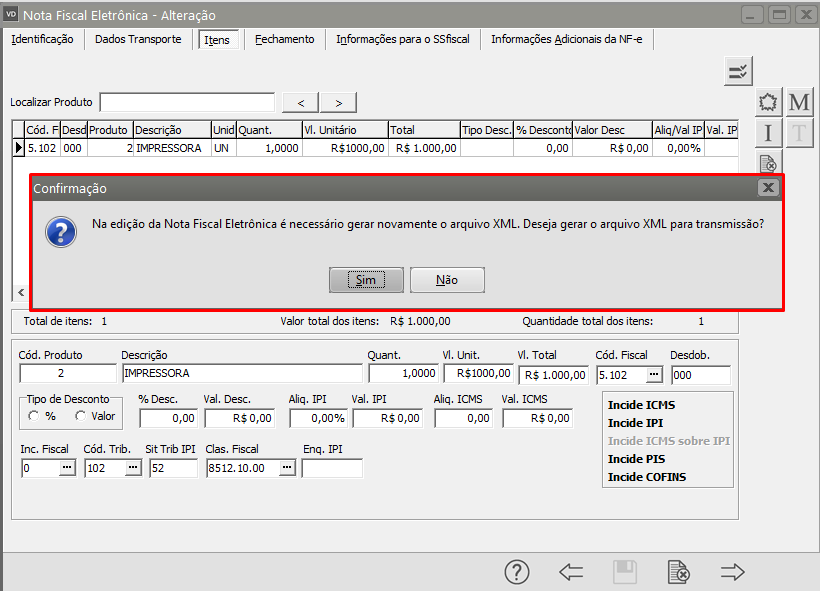
Task: Click the bottom document cancel icon
Action: click(x=678, y=572)
